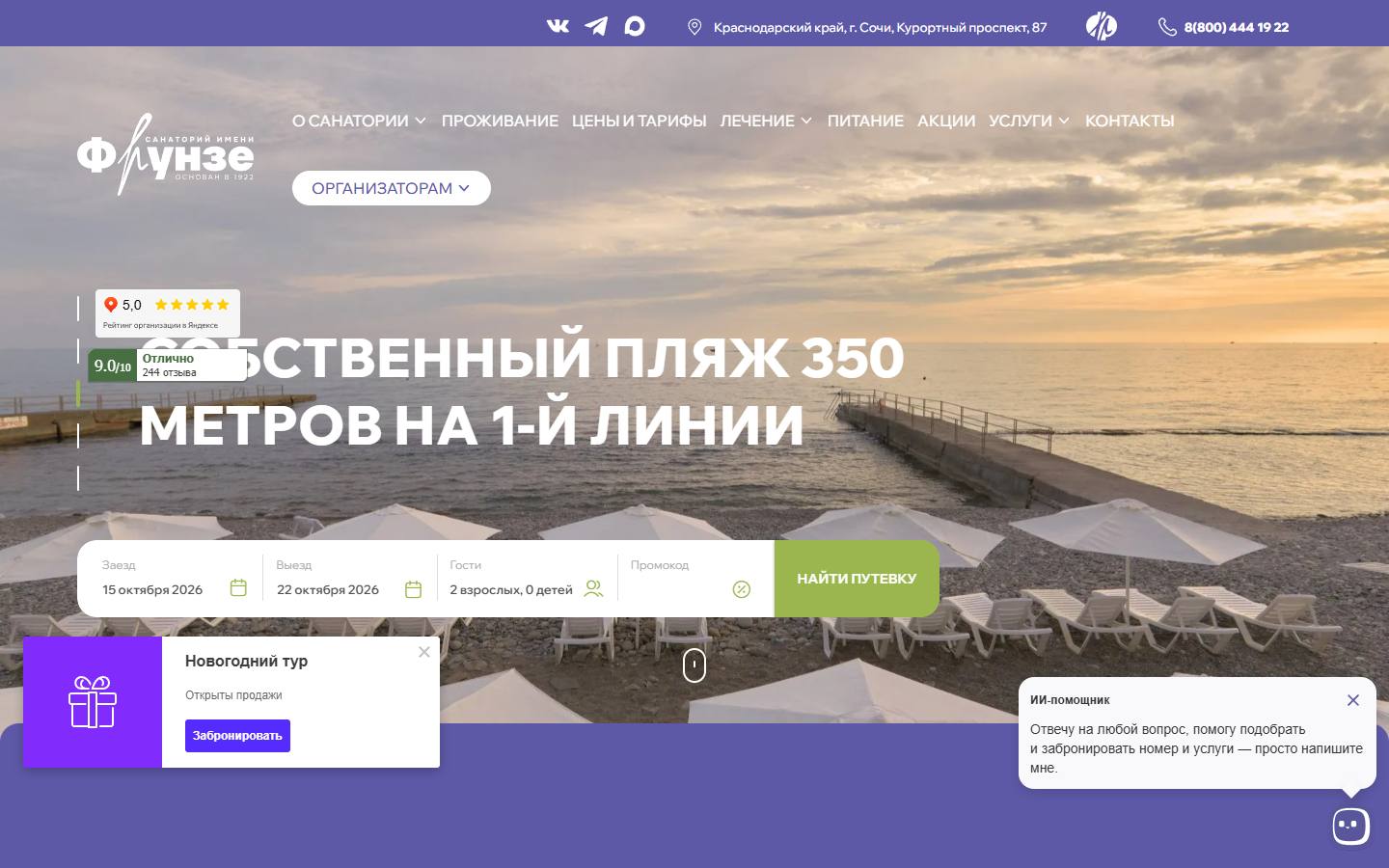Click the map pin address icon
This screenshot has width=1389, height=868.
click(694, 27)
